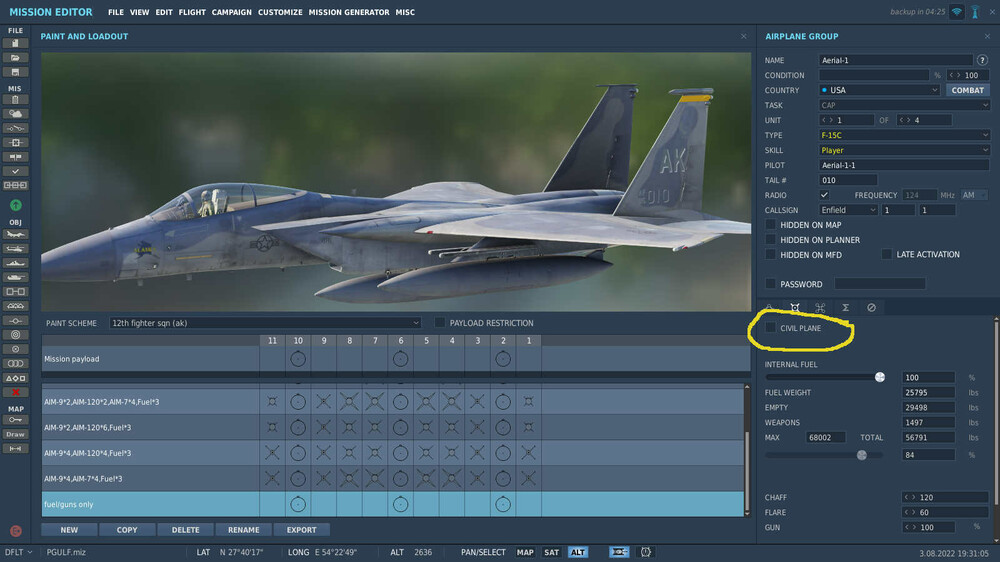
Task: Click the INTERNAL FUEL slider handle
Action: [880, 377]
